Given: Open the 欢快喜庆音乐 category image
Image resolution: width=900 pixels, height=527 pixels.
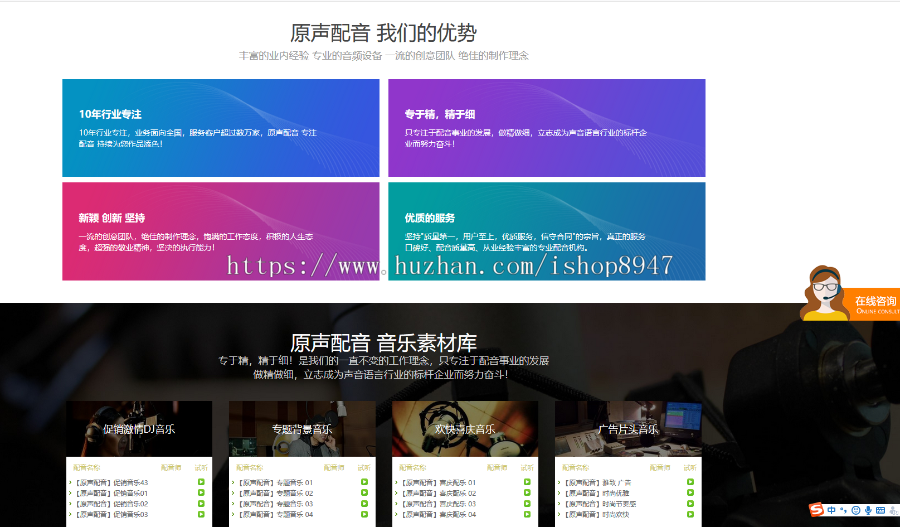Looking at the screenshot, I should click(x=465, y=429).
